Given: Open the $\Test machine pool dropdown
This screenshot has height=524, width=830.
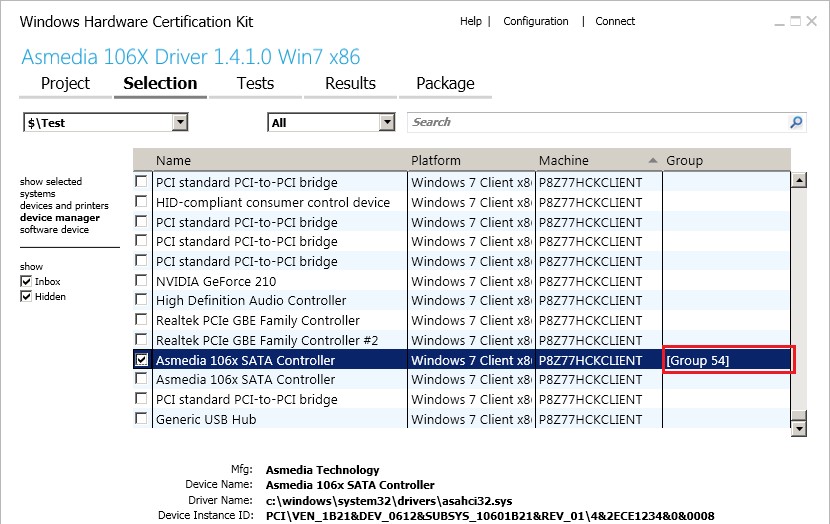Looking at the screenshot, I should coord(105,122).
